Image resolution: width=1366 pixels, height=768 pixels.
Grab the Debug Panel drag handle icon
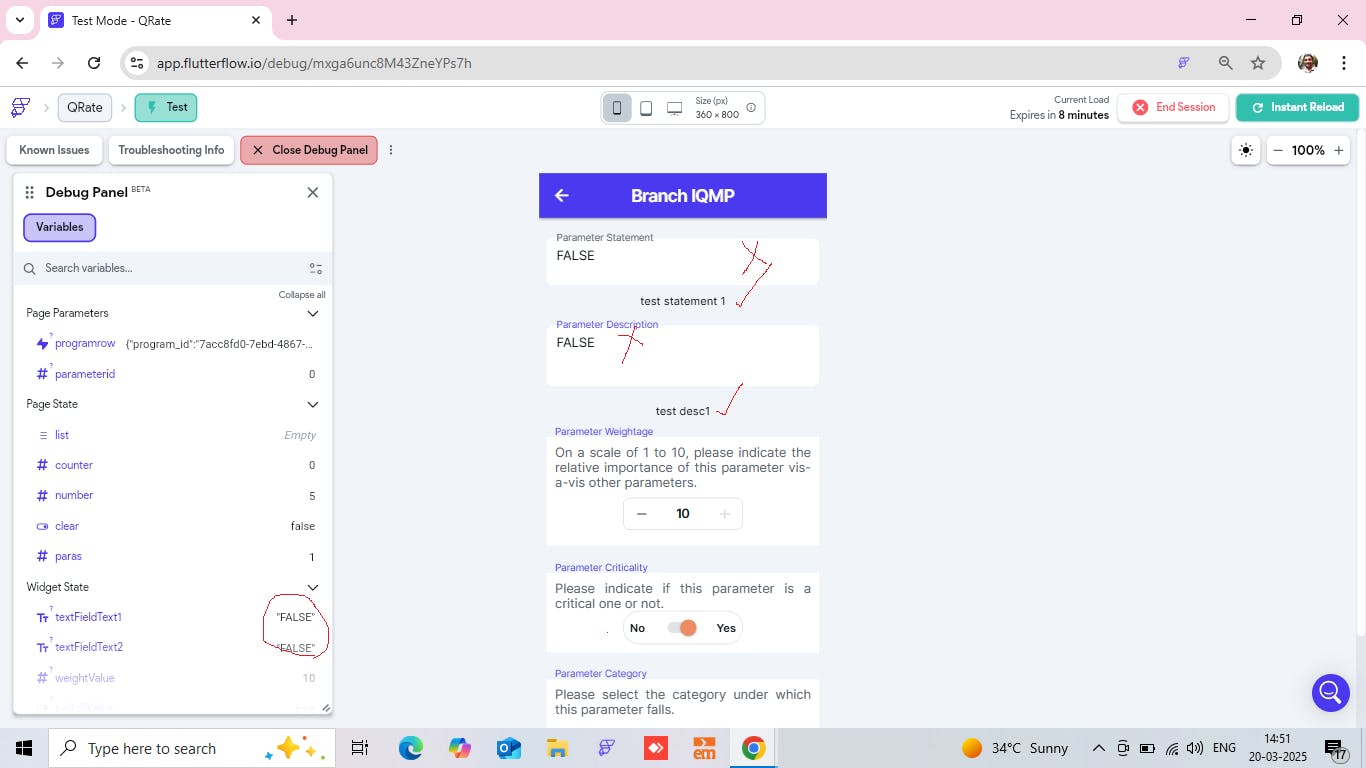coord(30,192)
